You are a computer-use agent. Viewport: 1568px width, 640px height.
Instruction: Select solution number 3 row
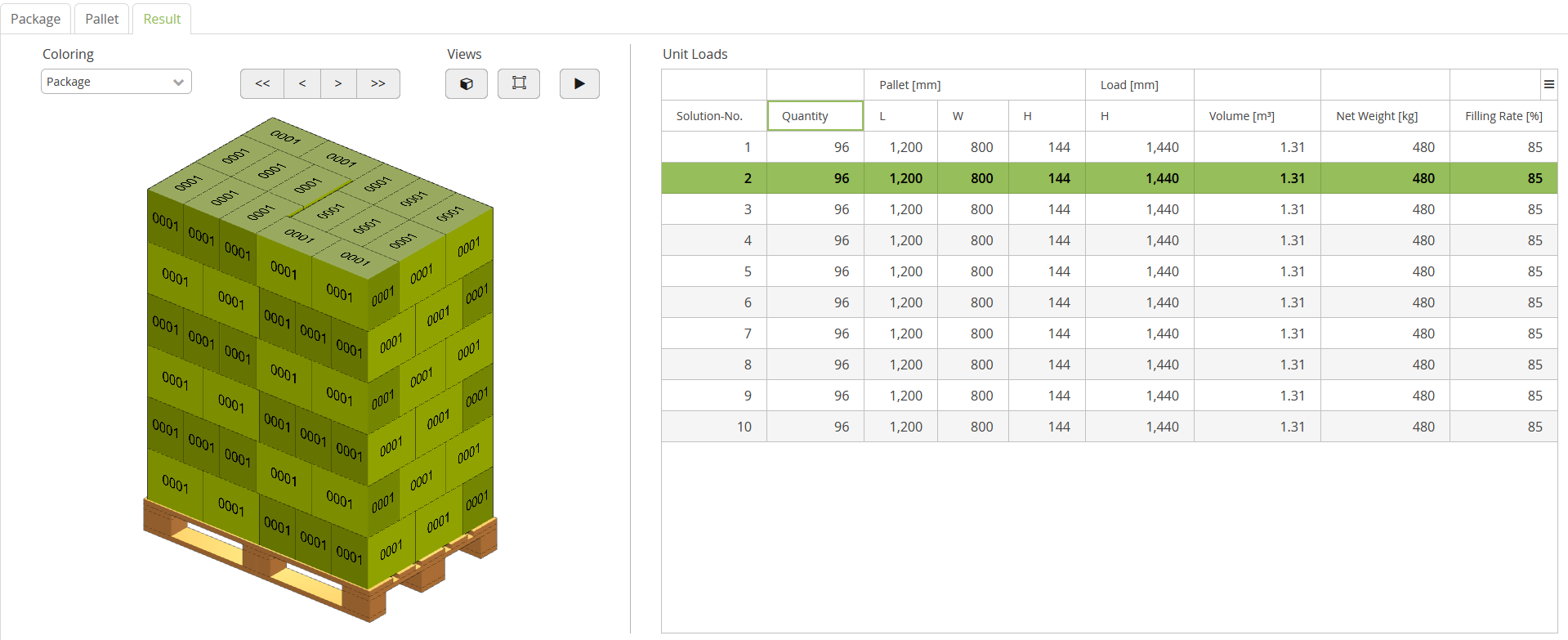click(x=1110, y=209)
